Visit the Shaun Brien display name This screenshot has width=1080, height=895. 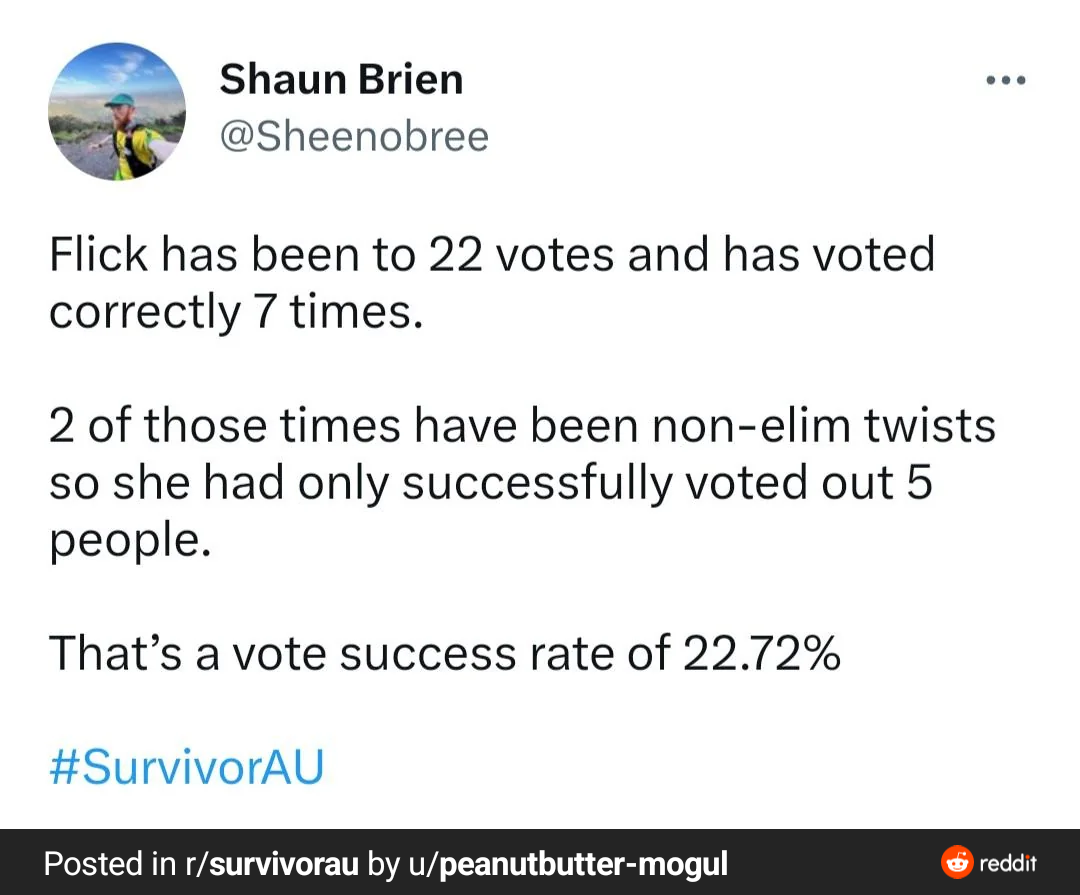tap(341, 79)
